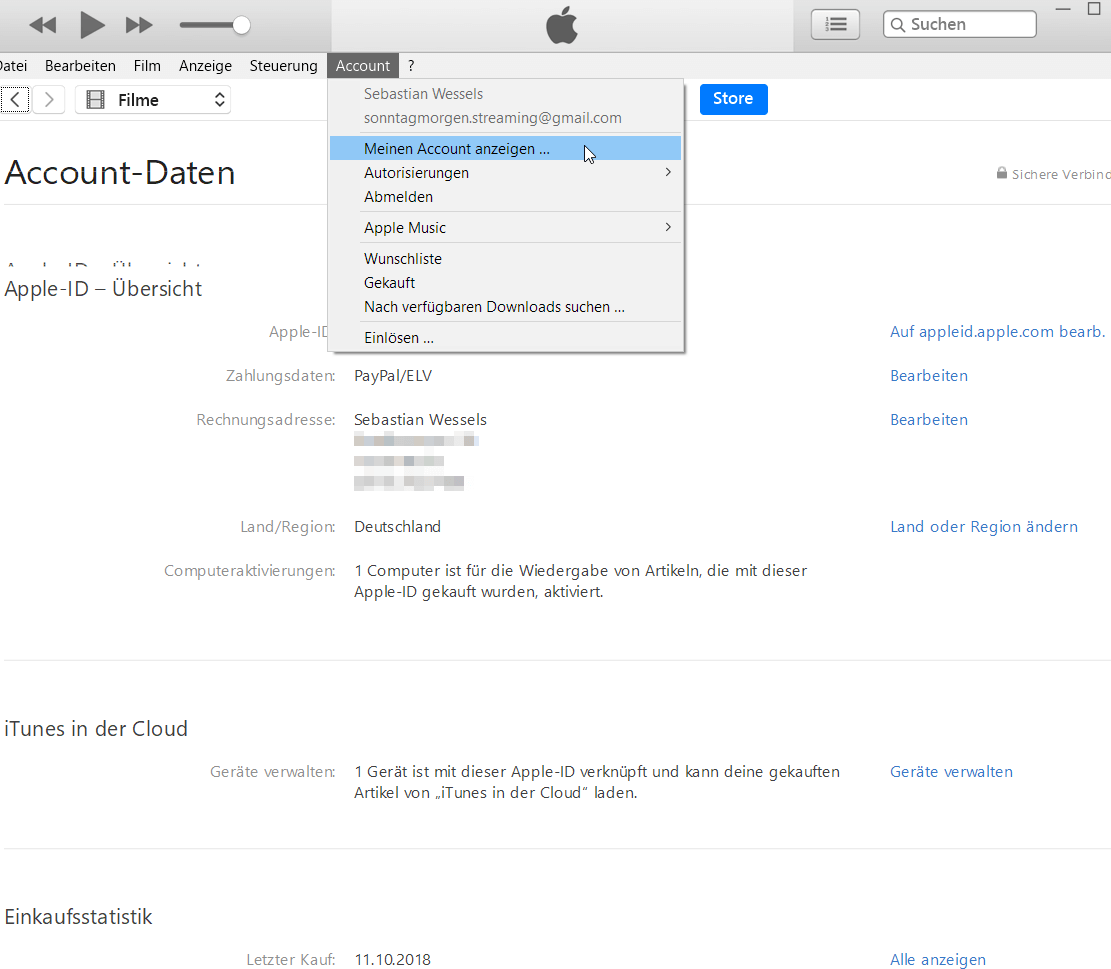Screen dimensions: 1111x969
Task: Click Land oder Region ändern link
Action: pos(983,526)
